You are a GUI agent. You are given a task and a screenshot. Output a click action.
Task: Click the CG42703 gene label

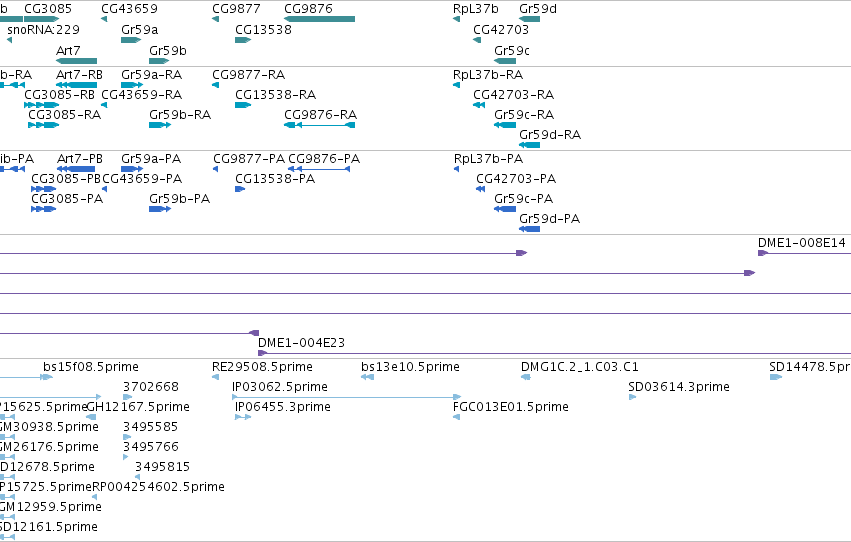click(x=501, y=29)
